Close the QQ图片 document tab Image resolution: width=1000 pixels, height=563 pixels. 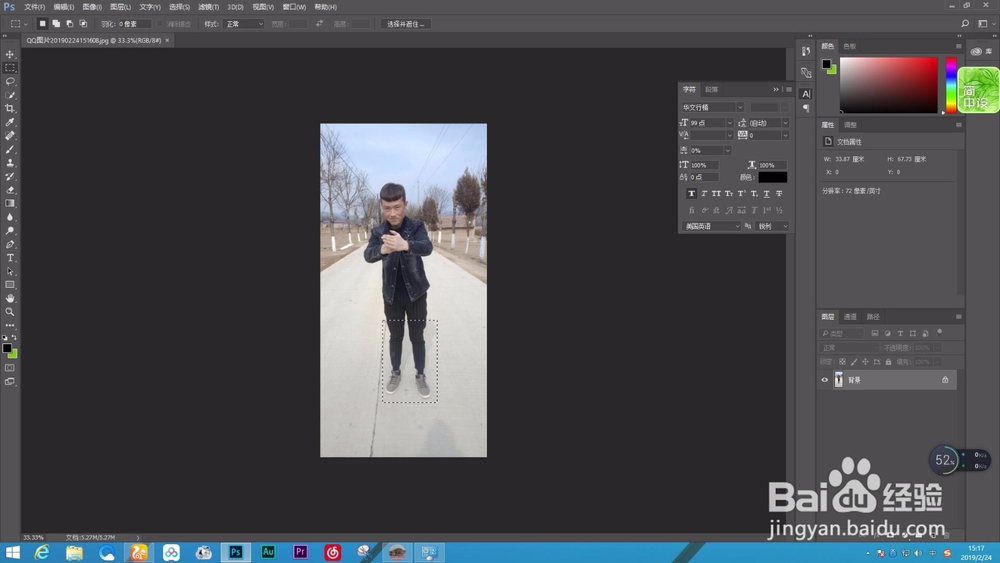[x=167, y=40]
